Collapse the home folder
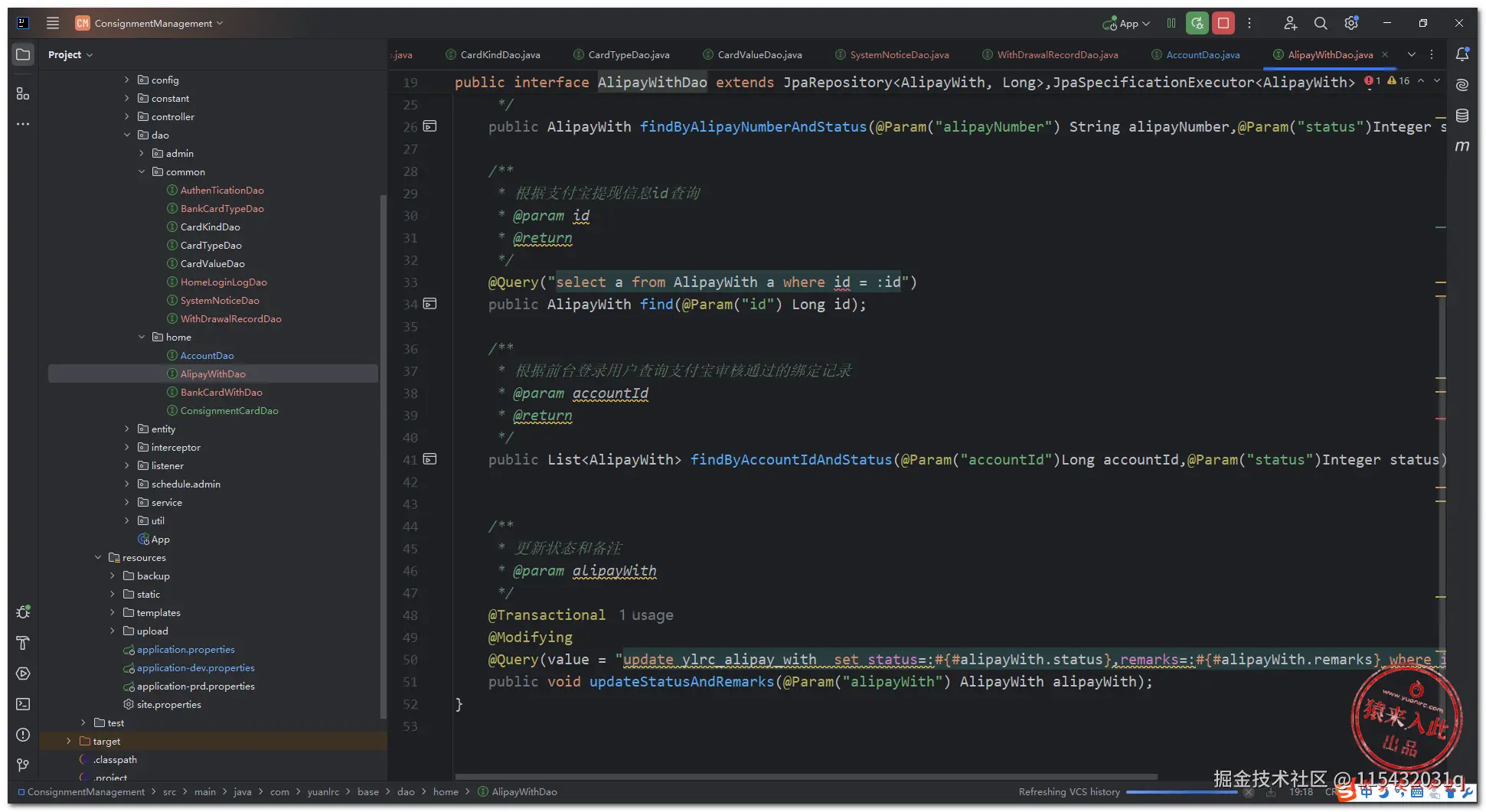This screenshot has width=1486, height=812. click(142, 337)
